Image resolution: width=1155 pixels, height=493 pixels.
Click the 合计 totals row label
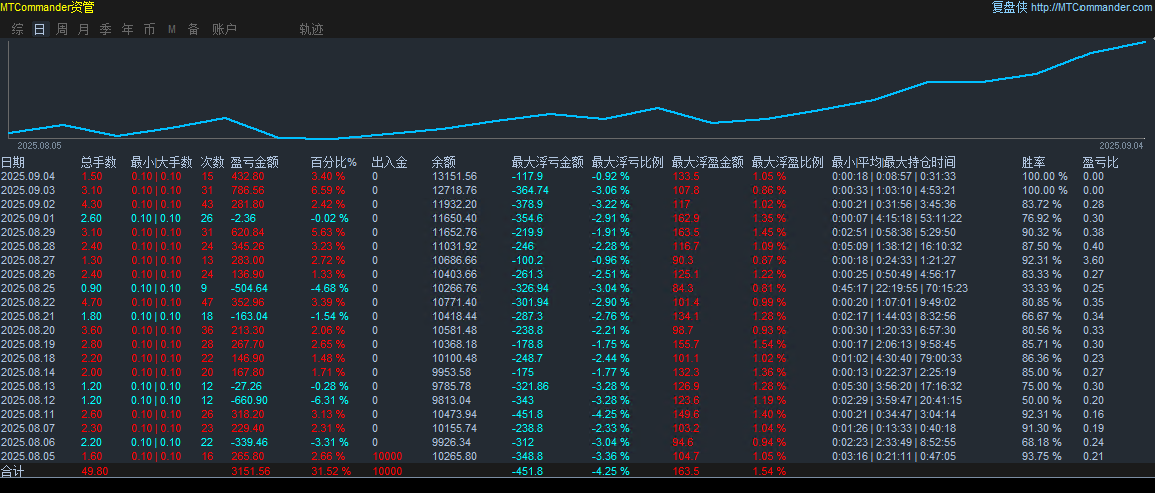pyautogui.click(x=12, y=471)
